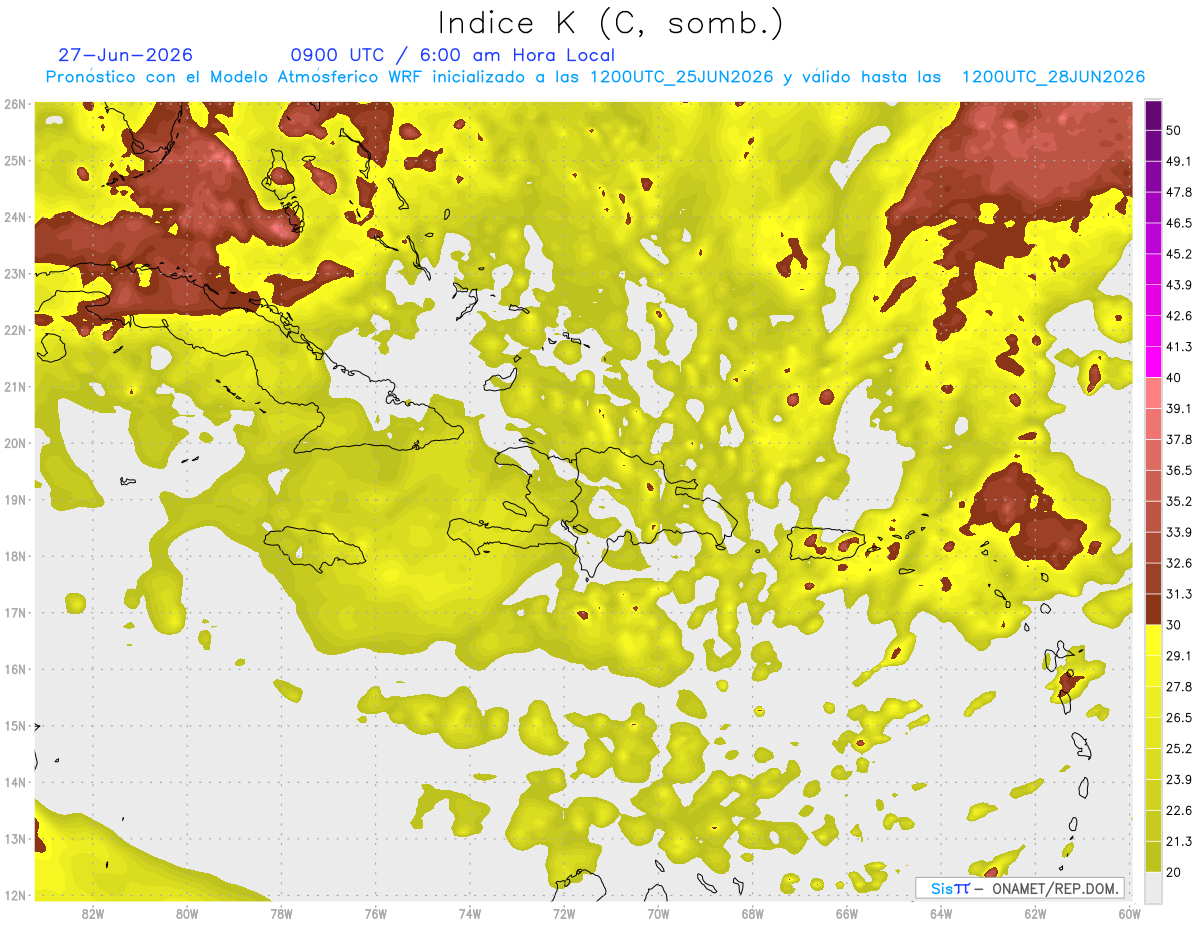Screen dimensions: 1200x927
Task: Click the "24N" latitude label
Action: coord(15,217)
